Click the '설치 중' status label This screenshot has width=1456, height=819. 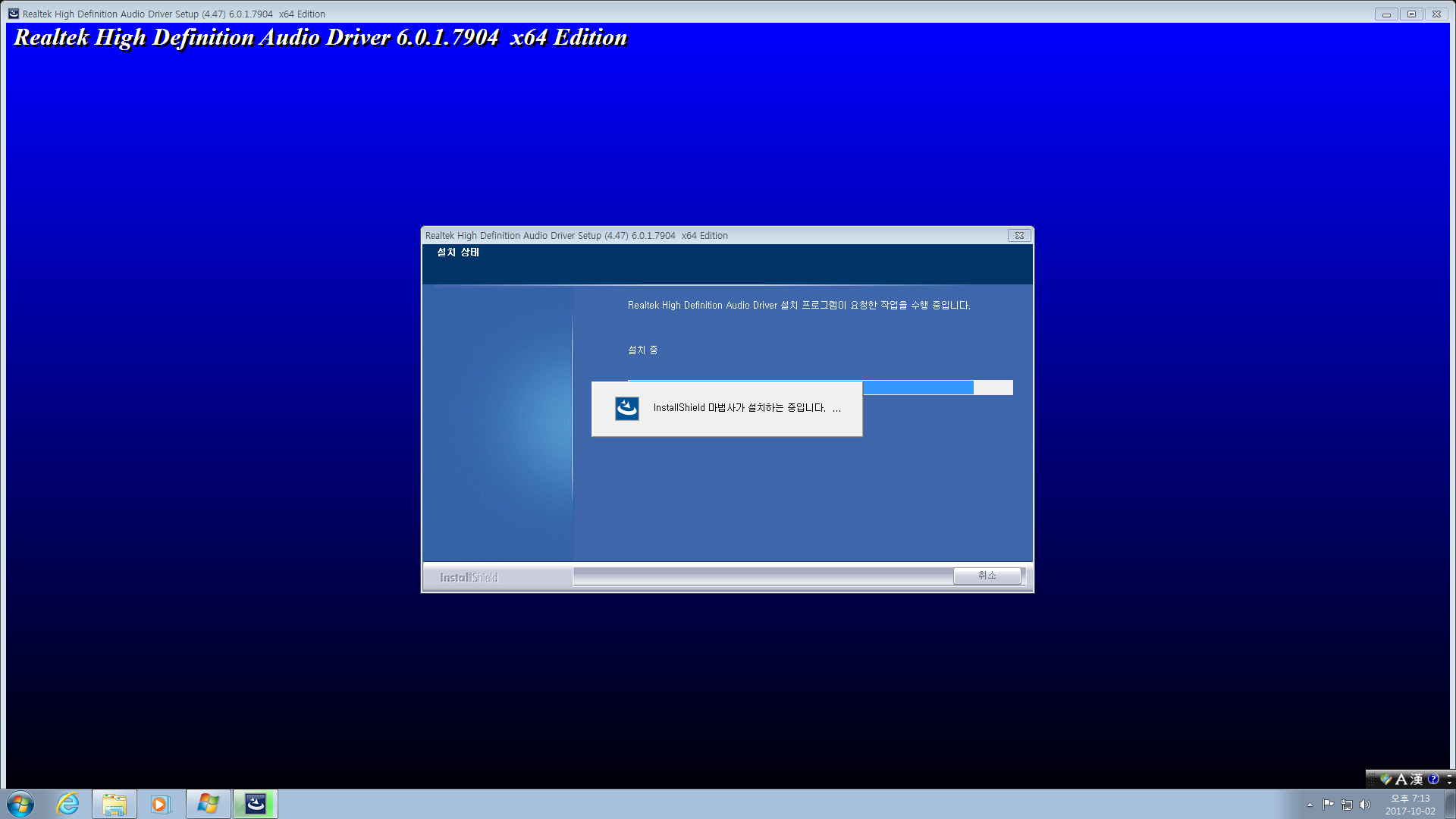(x=643, y=350)
